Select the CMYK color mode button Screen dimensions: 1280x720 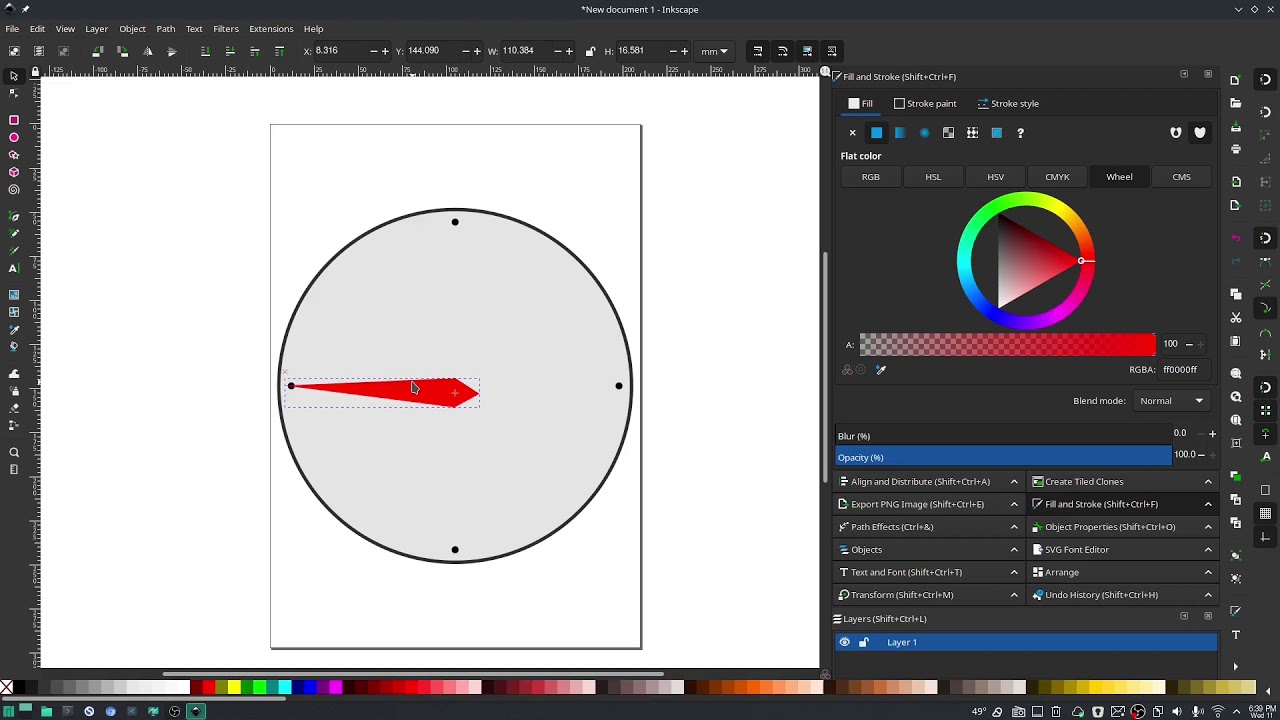pos(1057,177)
